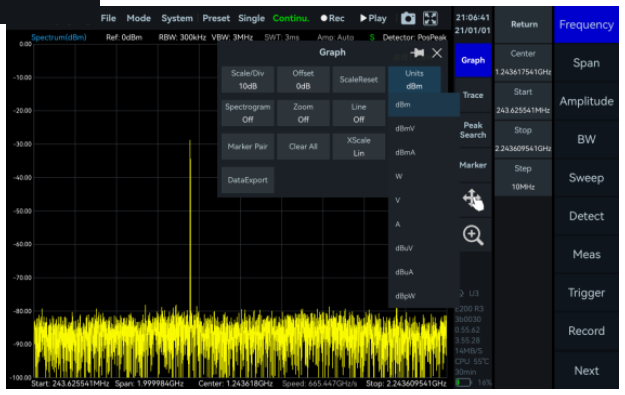Open the Peak Search tab
This screenshot has width=625, height=395.
[473, 130]
